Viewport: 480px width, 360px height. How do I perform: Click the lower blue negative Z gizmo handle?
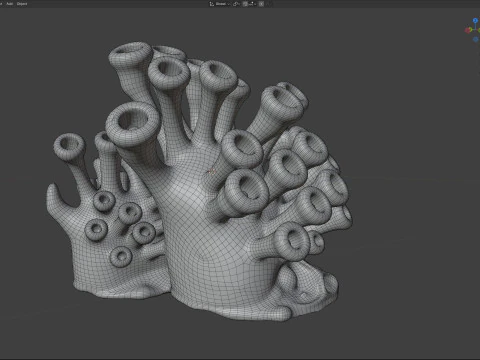point(475,40)
